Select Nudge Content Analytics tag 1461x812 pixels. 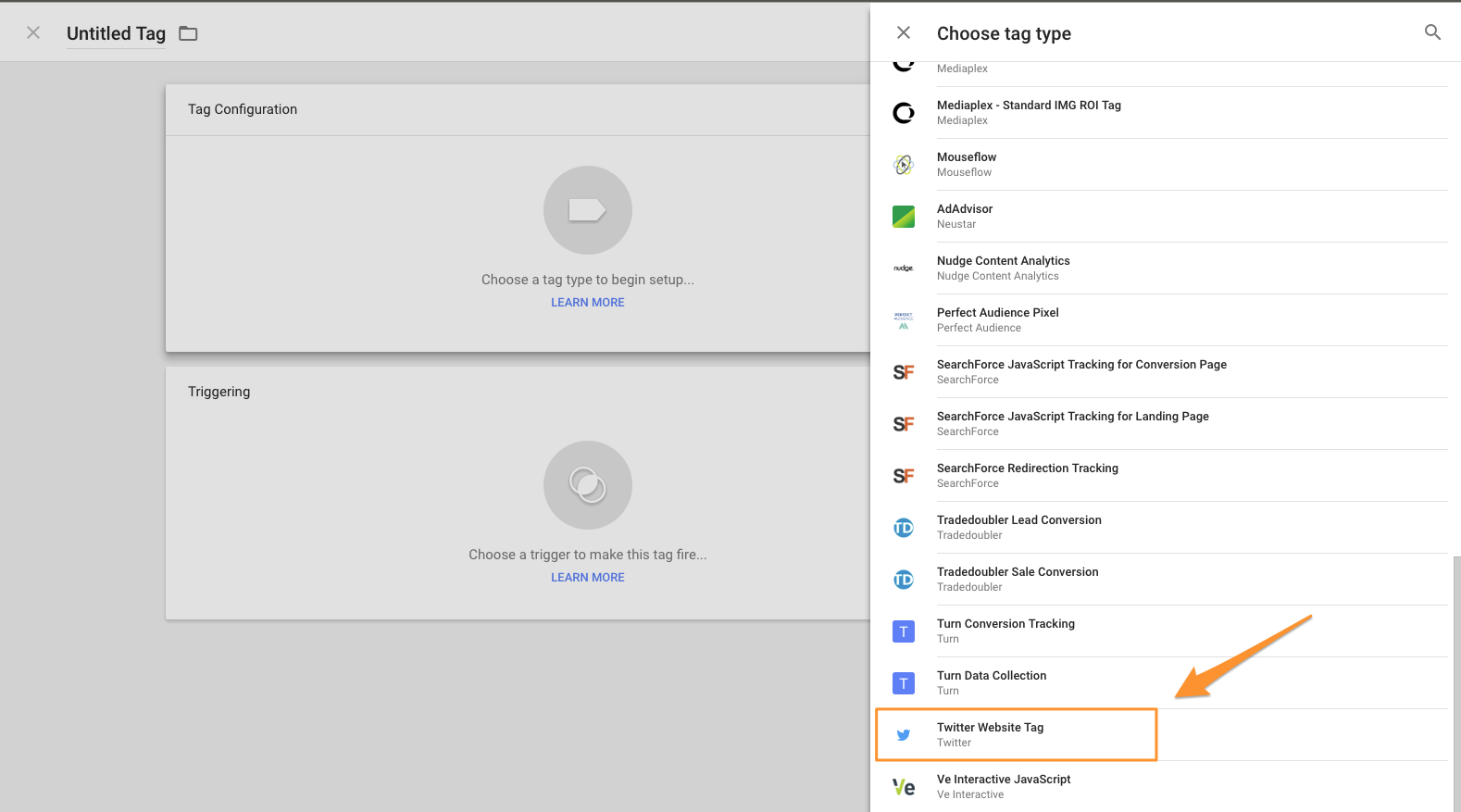pyautogui.click(x=1161, y=269)
